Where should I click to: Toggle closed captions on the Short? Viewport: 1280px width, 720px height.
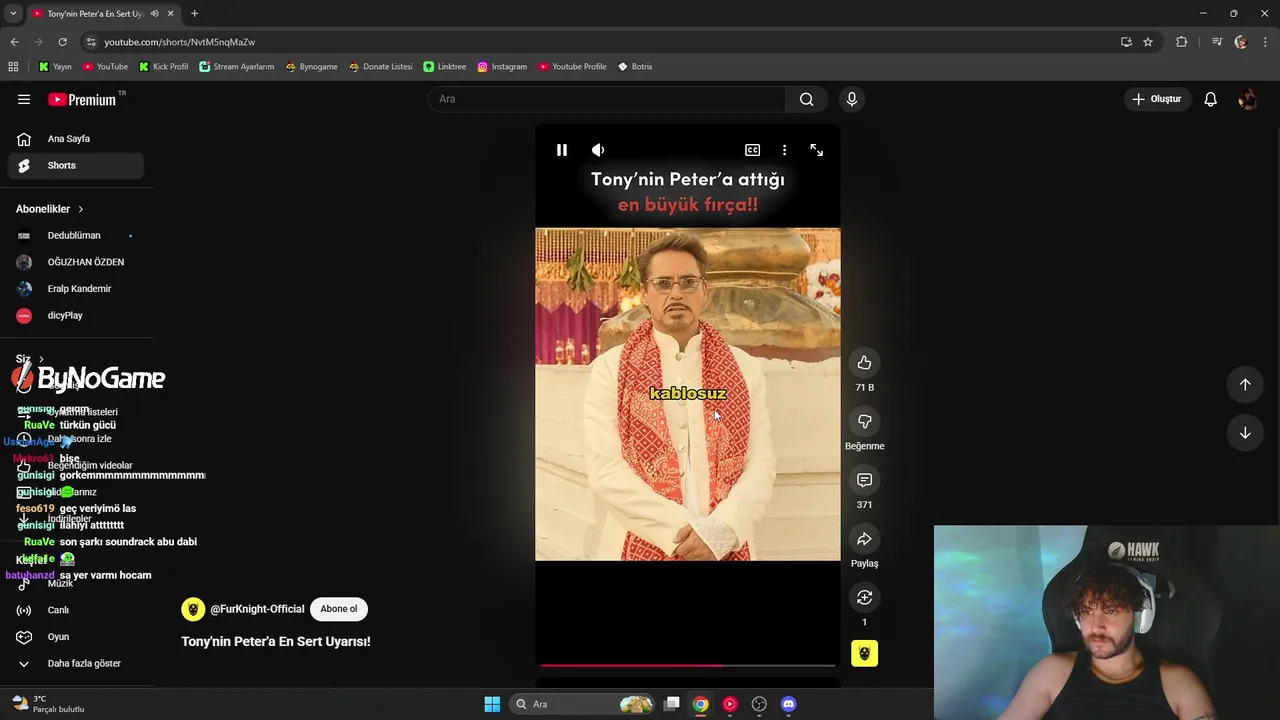tap(752, 150)
